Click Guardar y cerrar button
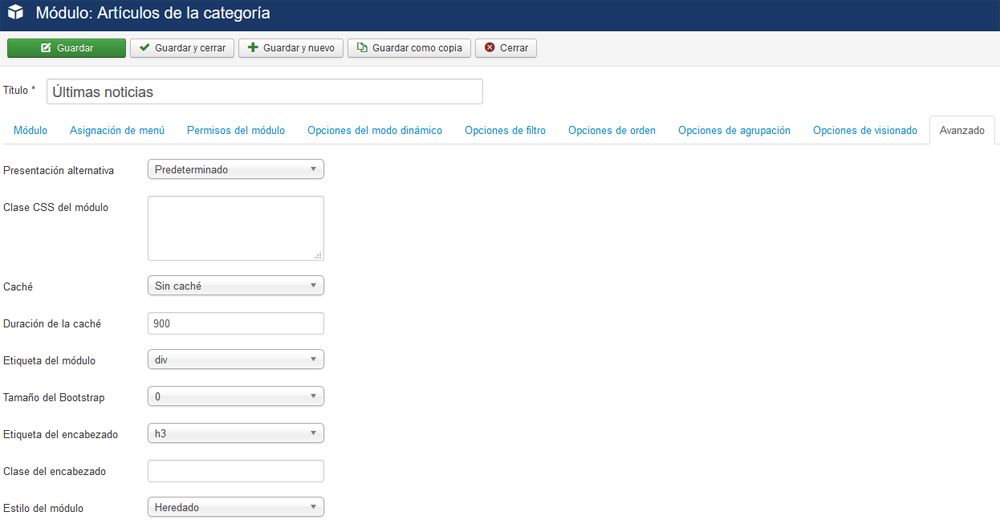This screenshot has width=1000, height=532. 182,48
